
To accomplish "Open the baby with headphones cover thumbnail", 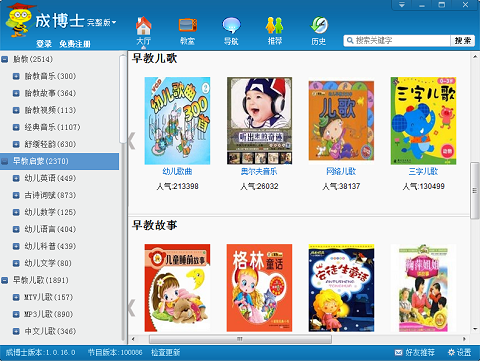I will click(259, 121).
